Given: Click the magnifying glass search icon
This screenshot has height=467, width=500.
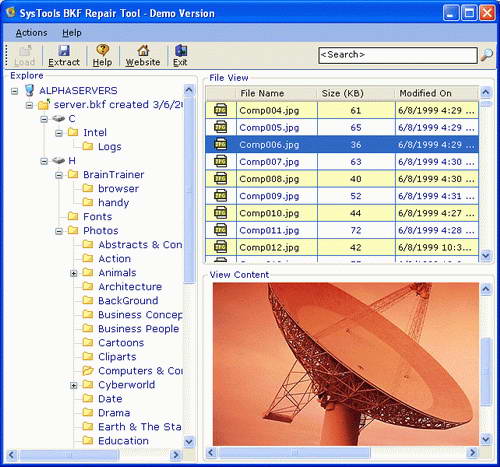Looking at the screenshot, I should [x=486, y=55].
